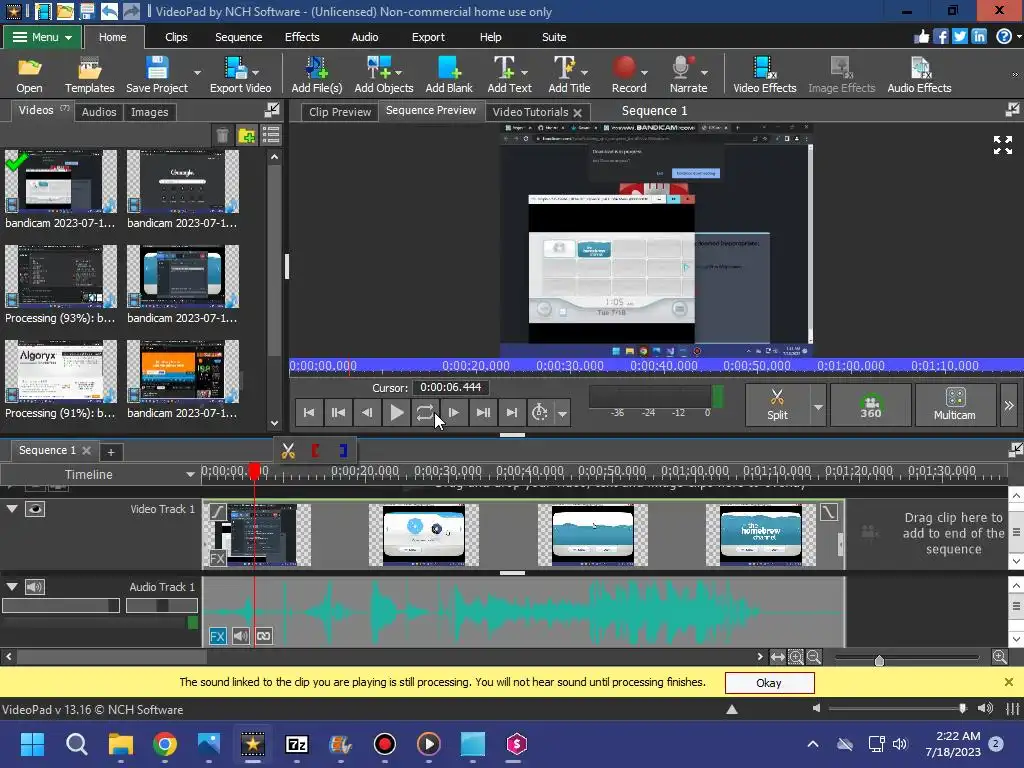Toggle loop playback
The width and height of the screenshot is (1024, 768).
[x=424, y=413]
